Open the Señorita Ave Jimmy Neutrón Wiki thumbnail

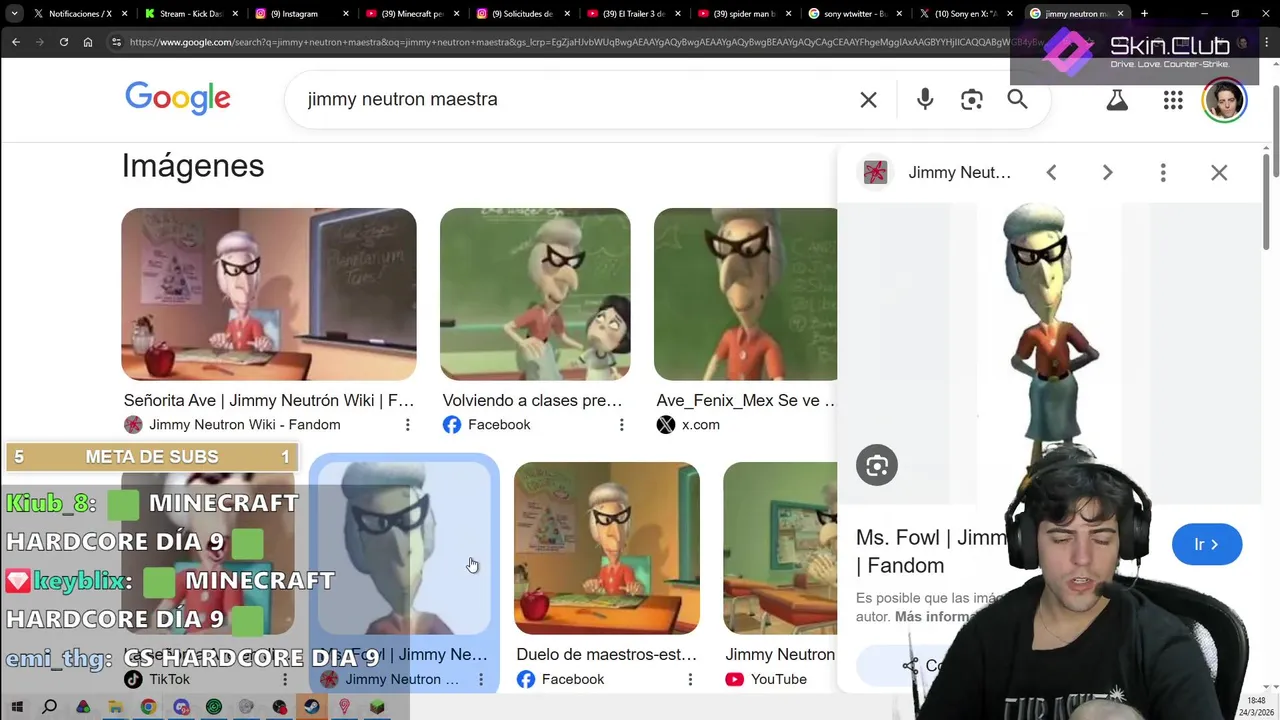[x=269, y=294]
